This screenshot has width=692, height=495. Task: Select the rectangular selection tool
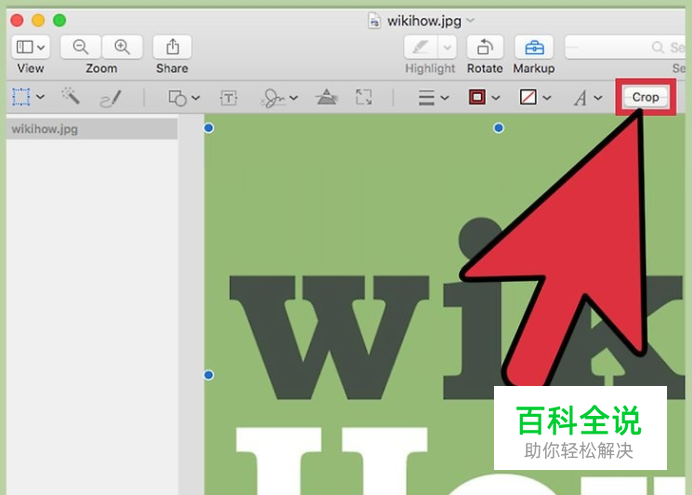[21, 97]
